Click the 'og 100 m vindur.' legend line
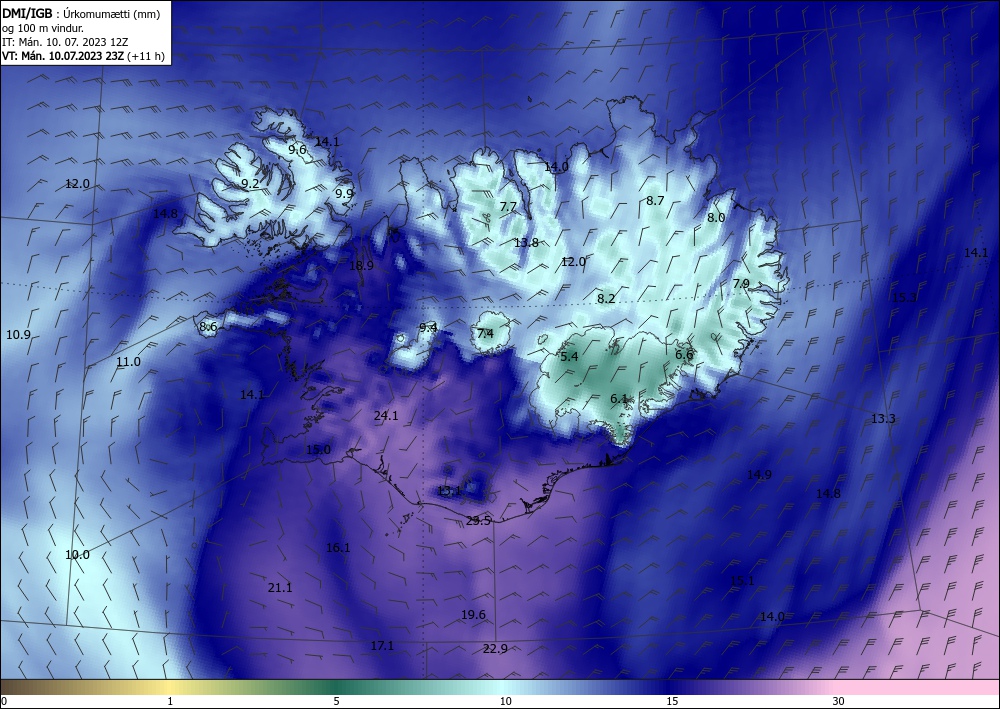1000x709 pixels. pos(42,28)
